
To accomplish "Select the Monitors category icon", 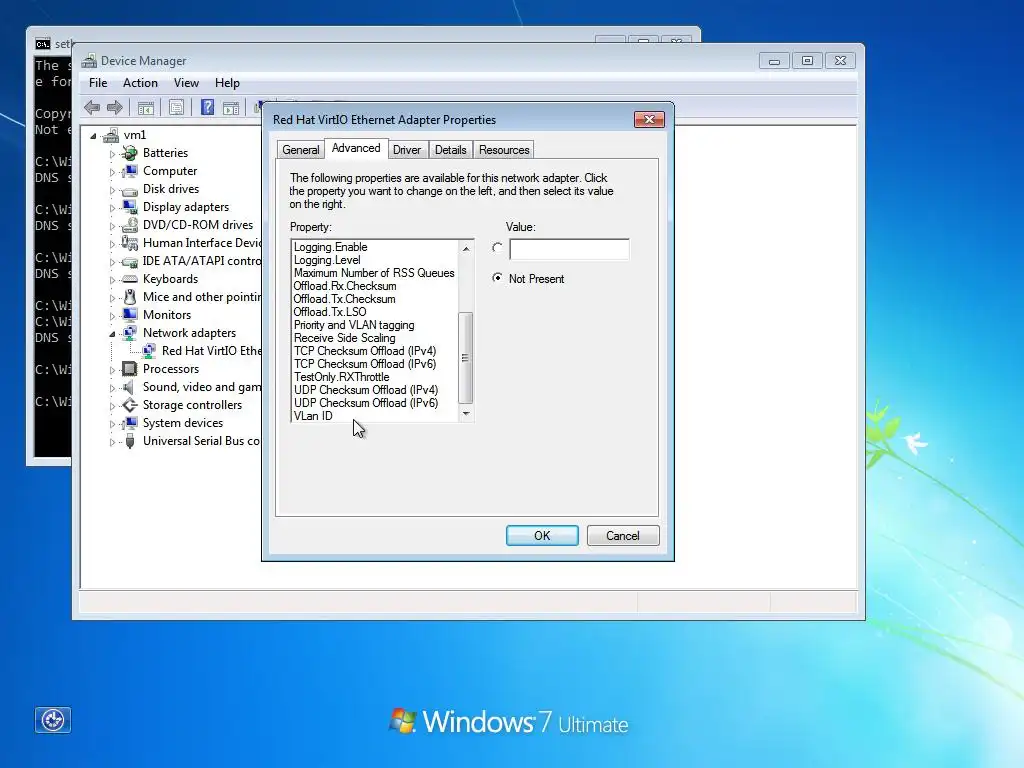I will [130, 315].
